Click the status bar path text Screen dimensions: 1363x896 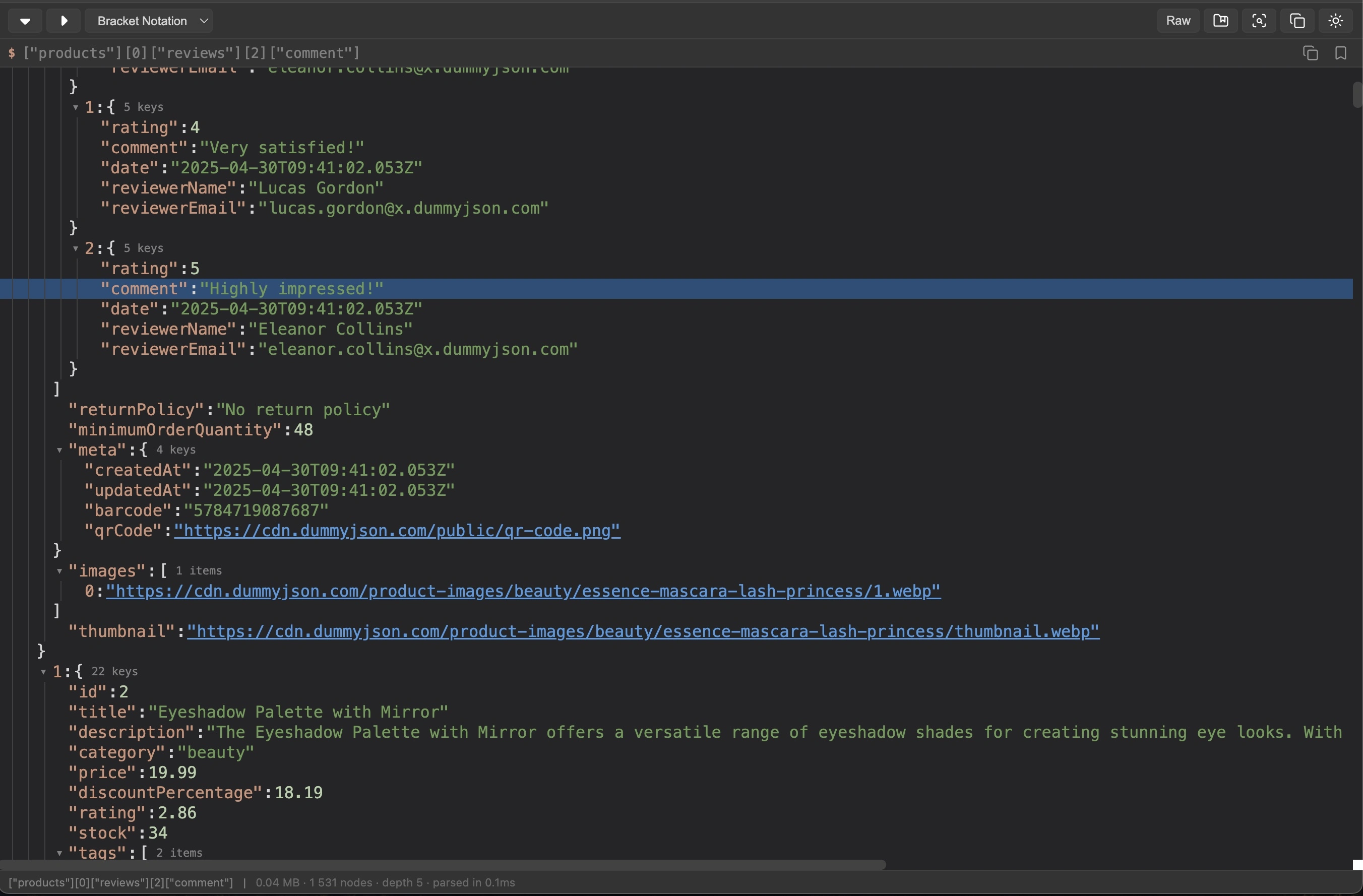[121, 883]
